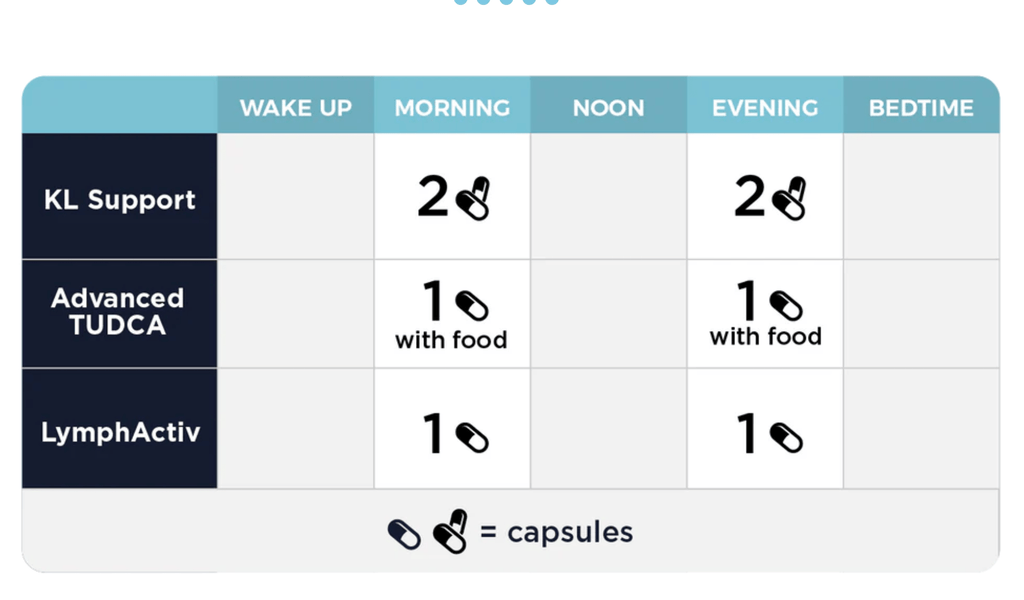Viewport: 1024px width, 600px height.
Task: Click the double capsule icon in the legend
Action: point(451,532)
